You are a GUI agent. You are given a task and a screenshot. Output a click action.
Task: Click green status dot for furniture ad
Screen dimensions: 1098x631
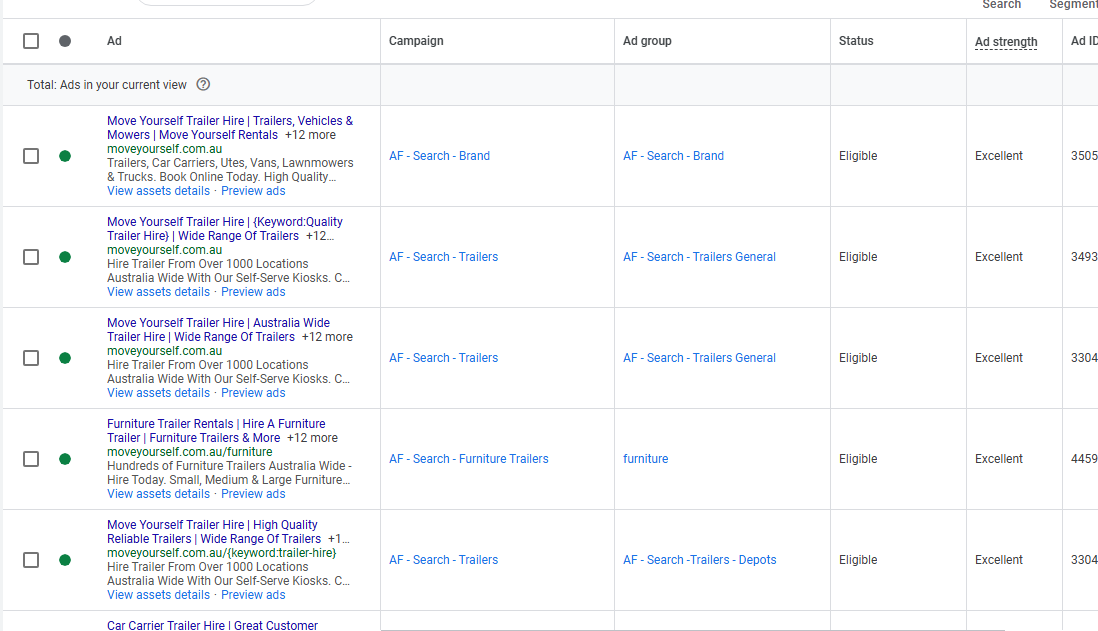click(65, 459)
